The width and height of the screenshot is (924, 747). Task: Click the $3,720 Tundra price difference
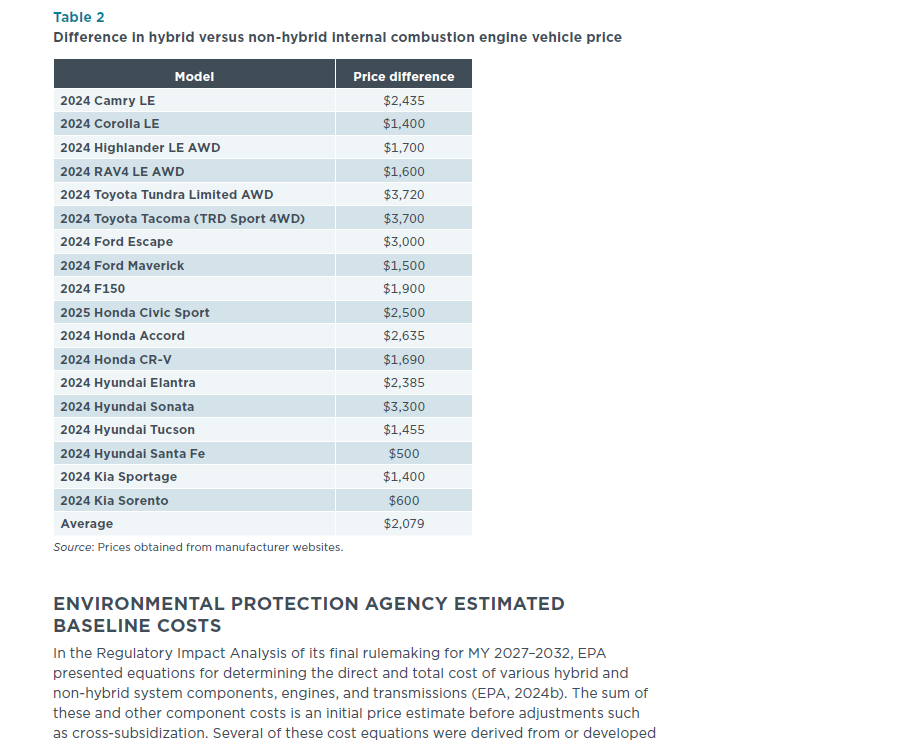coord(404,194)
